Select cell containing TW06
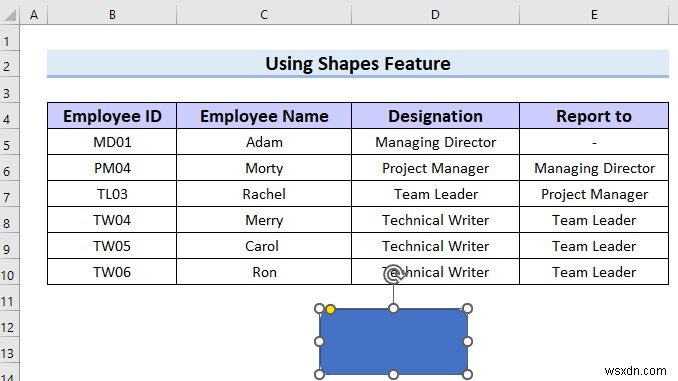The width and height of the screenshot is (678, 381). (112, 272)
